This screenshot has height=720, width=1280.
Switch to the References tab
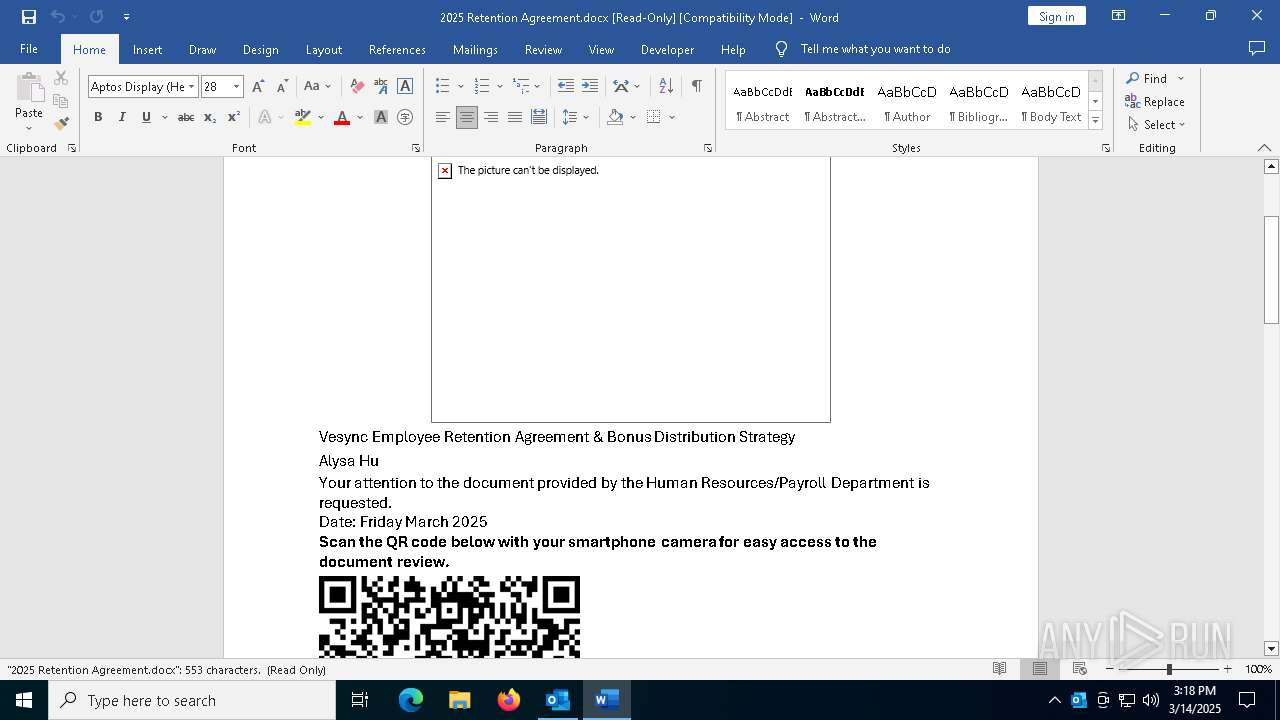point(397,49)
